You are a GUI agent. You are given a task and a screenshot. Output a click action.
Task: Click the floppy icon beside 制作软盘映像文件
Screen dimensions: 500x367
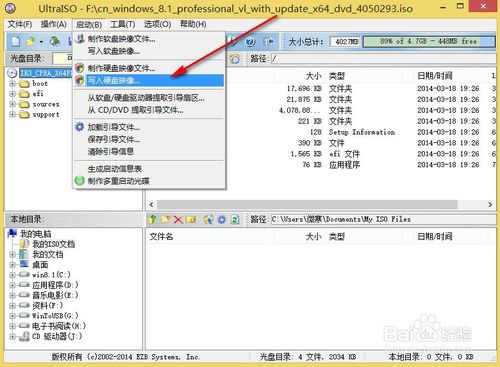pyautogui.click(x=79, y=39)
